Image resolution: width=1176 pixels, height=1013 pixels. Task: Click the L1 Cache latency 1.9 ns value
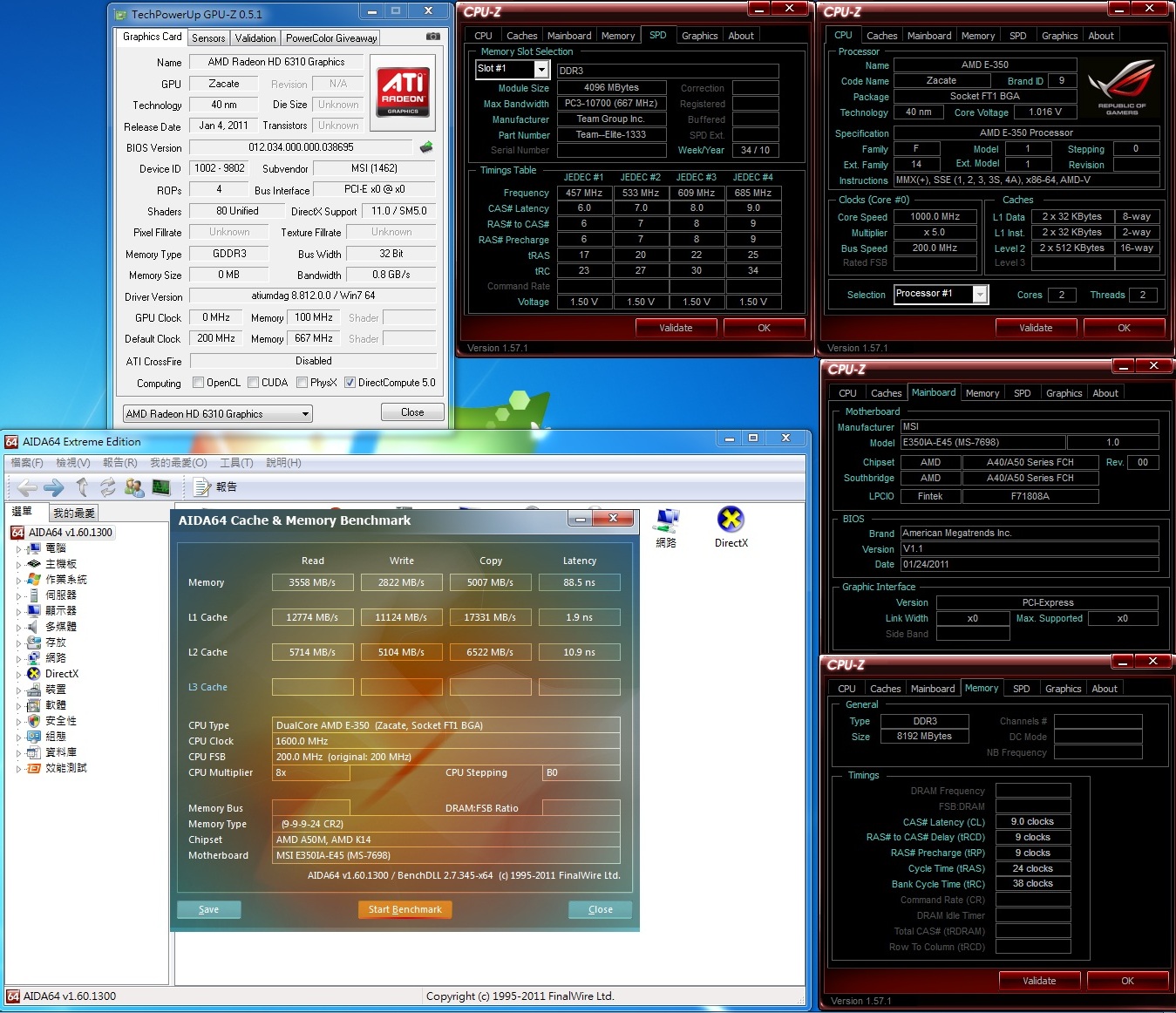coord(579,617)
